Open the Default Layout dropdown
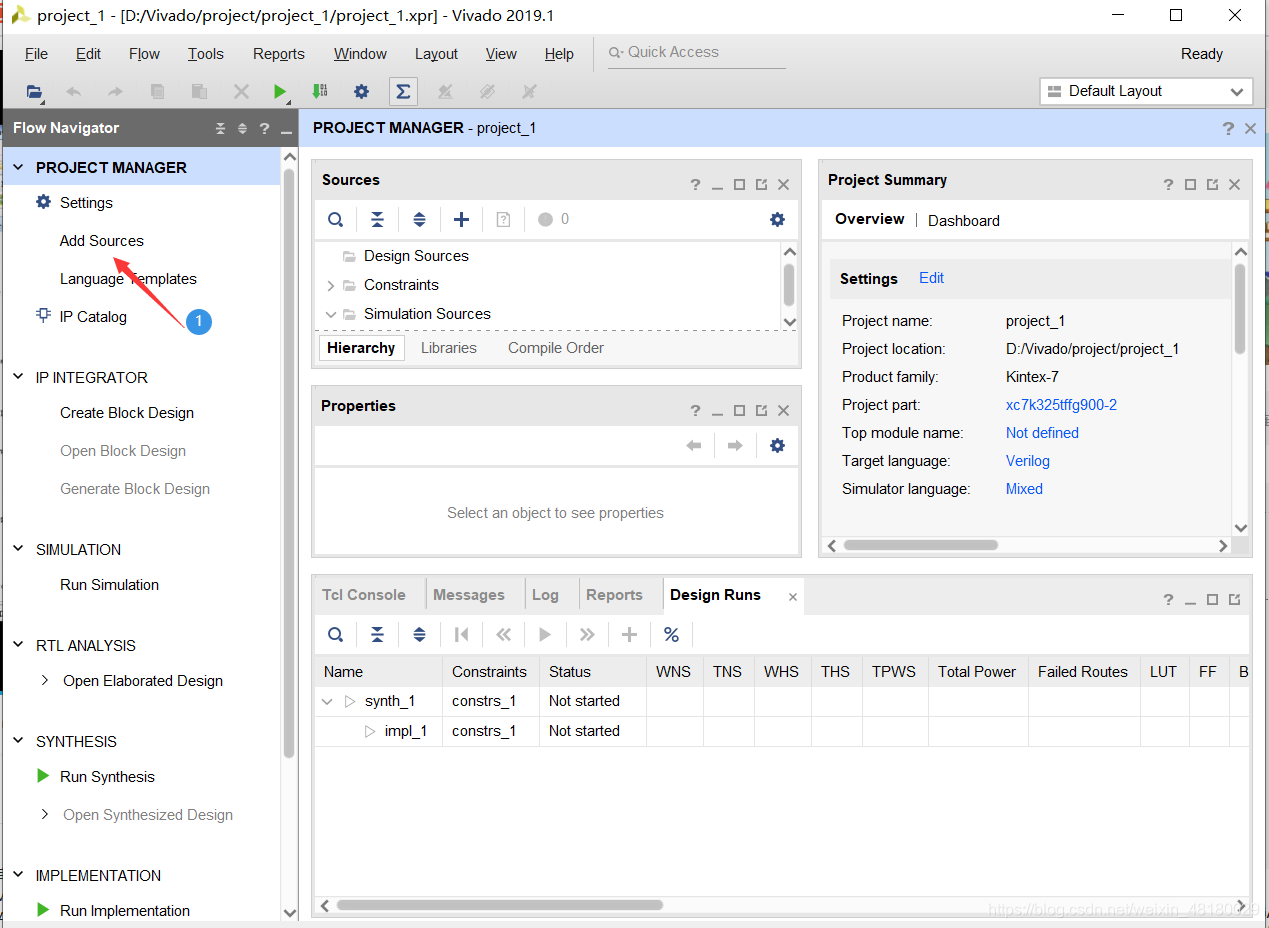Screen dimensions: 1269x928 click(x=1146, y=91)
